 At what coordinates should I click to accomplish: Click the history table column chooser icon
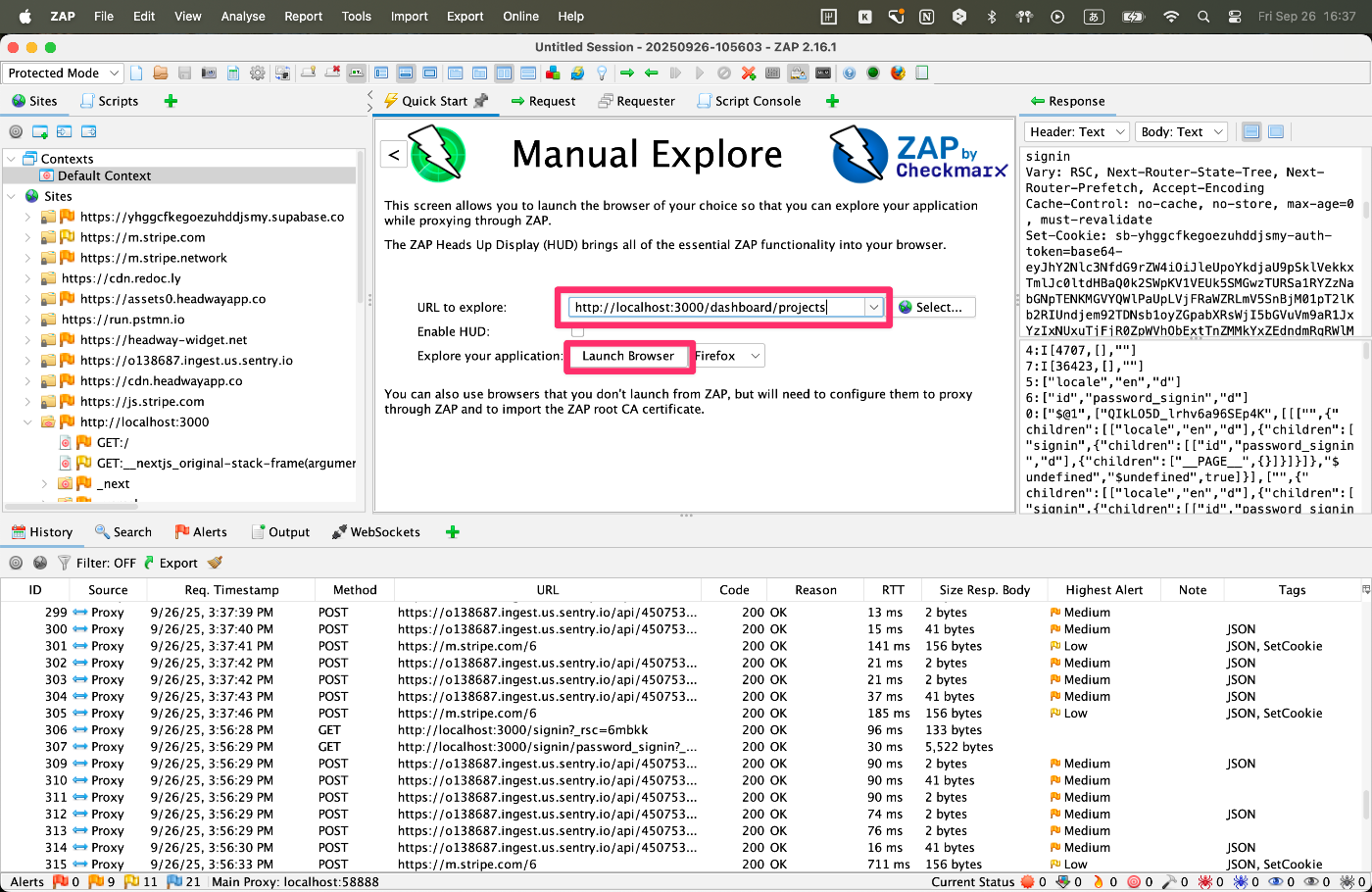coord(1365,590)
